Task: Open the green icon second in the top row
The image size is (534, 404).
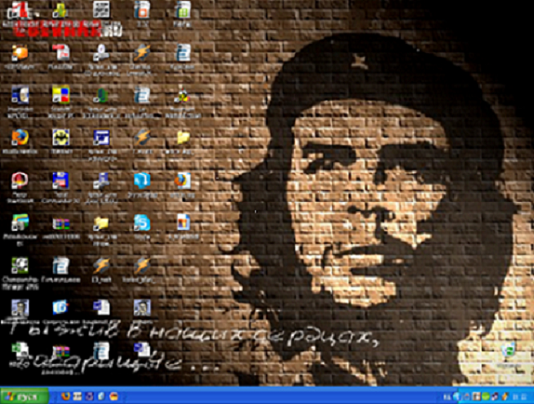Action: 60,10
